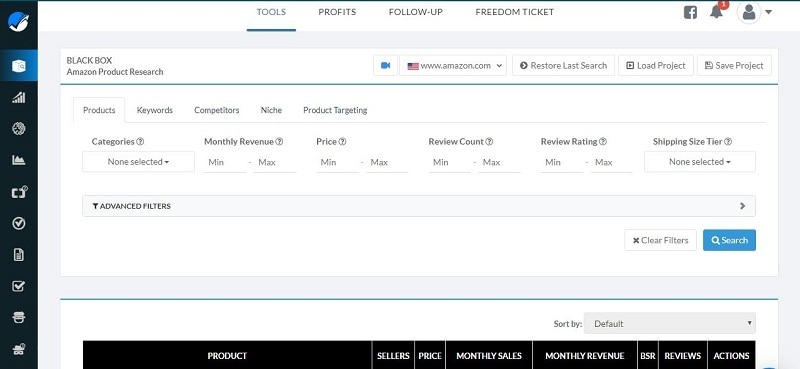Click the Load Project button
Image resolution: width=800 pixels, height=369 pixels.
pyautogui.click(x=656, y=65)
